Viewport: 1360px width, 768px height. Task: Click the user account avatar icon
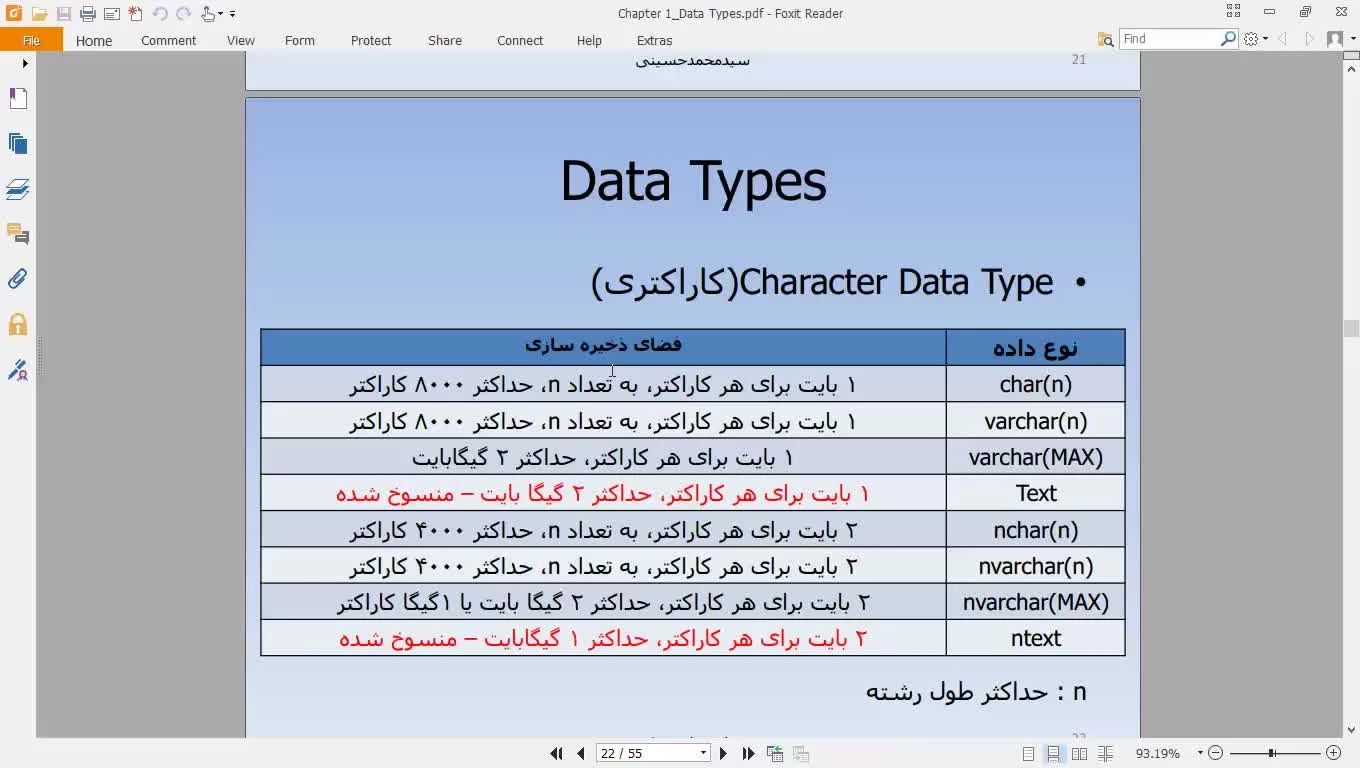[1334, 39]
